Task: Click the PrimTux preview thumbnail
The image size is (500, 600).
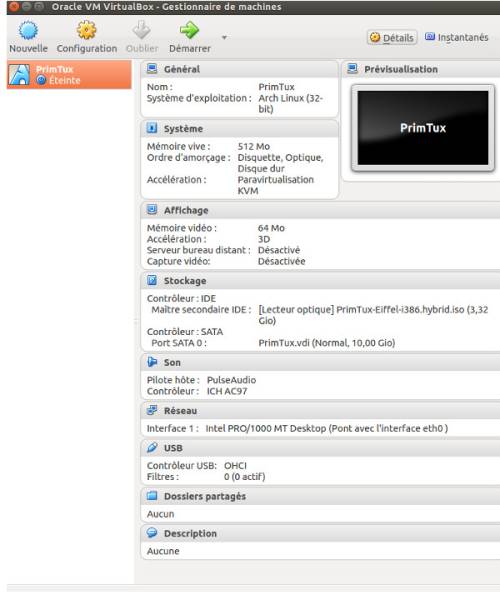Action: click(x=423, y=128)
